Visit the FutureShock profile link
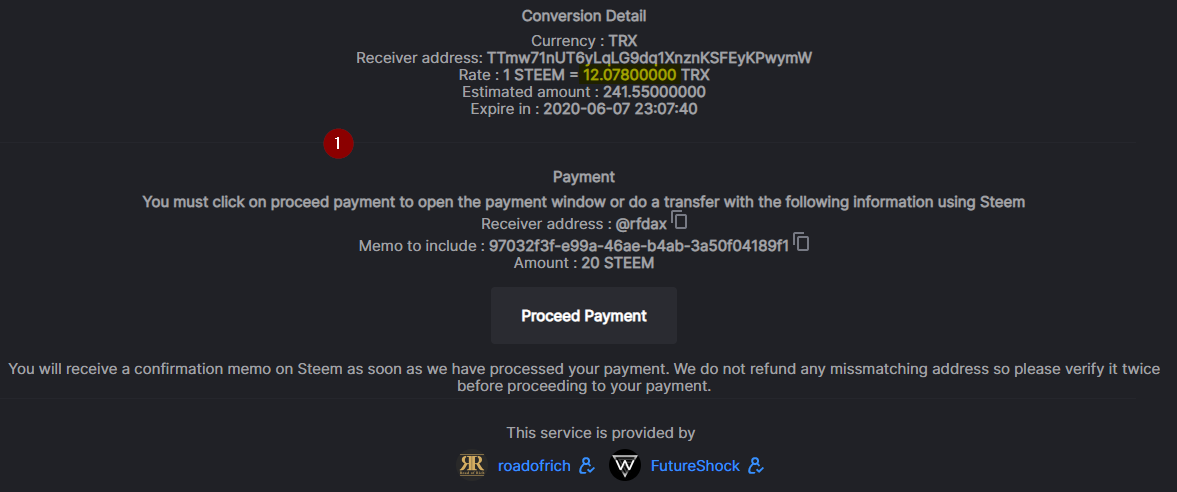 pyautogui.click(x=695, y=466)
